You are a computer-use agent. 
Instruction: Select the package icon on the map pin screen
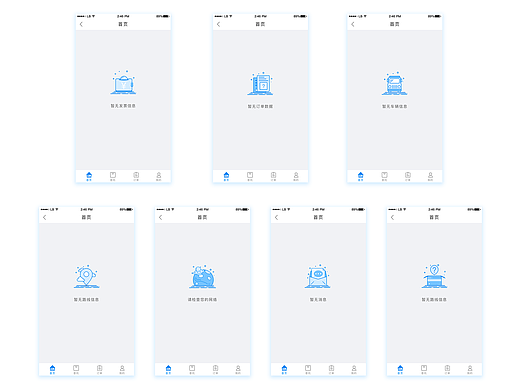click(x=76, y=369)
